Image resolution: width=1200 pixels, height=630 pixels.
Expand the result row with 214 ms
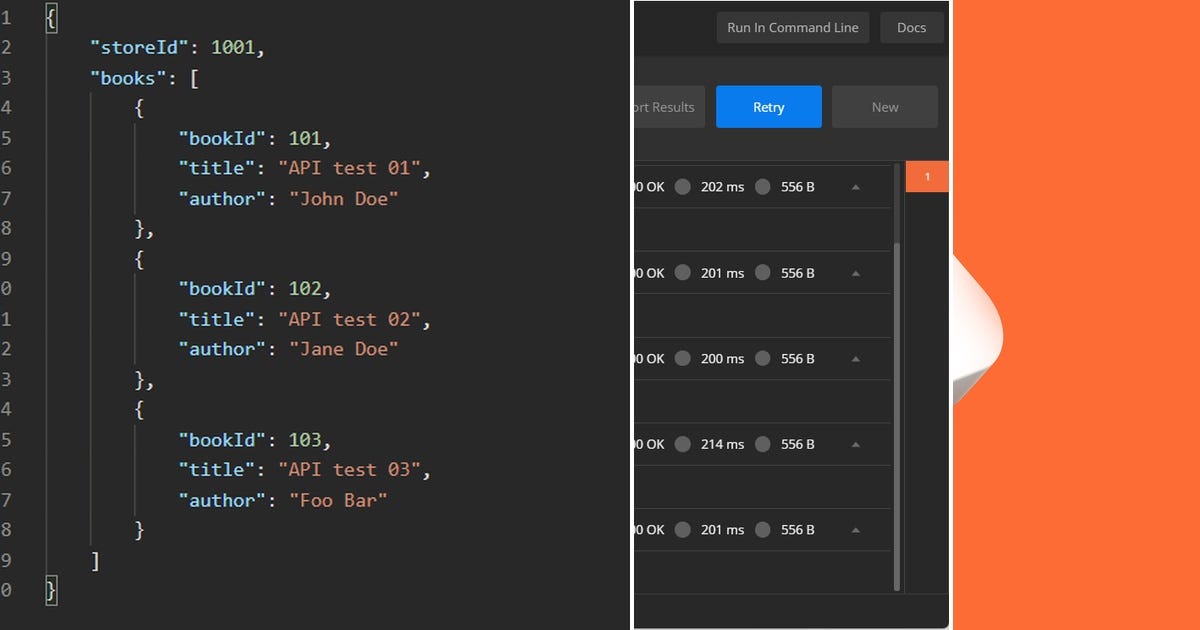(x=856, y=445)
